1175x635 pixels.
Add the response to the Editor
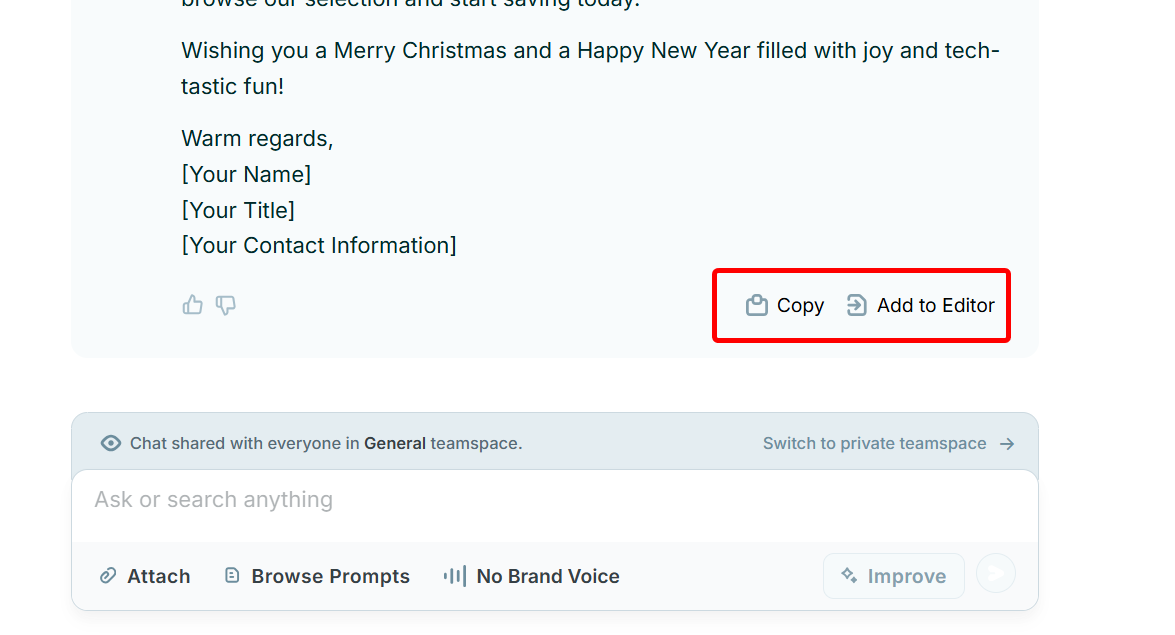[921, 305]
